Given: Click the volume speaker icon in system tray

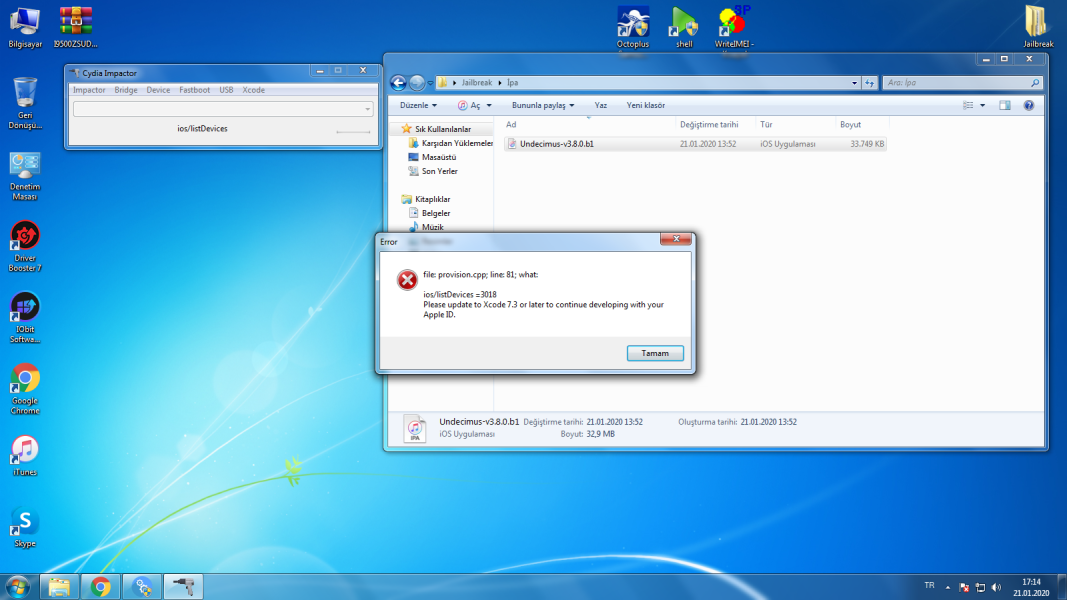Looking at the screenshot, I should click(994, 587).
